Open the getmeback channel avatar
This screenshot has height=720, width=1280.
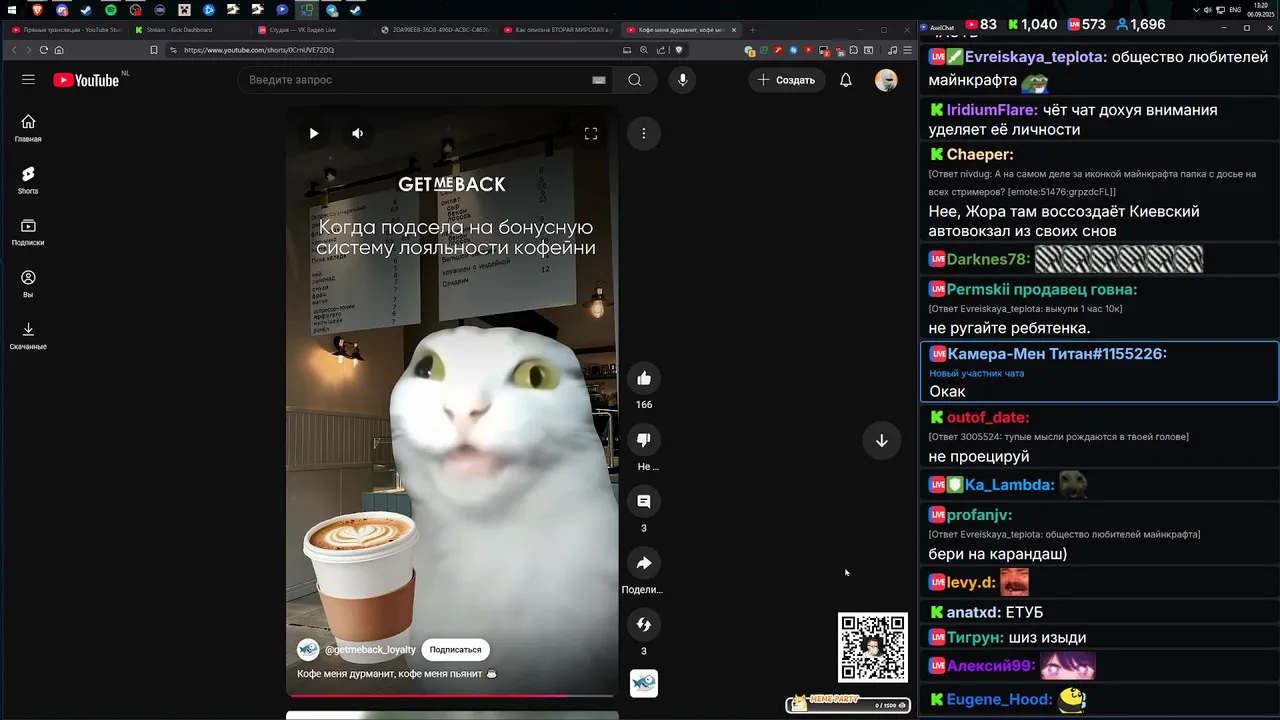pos(308,650)
